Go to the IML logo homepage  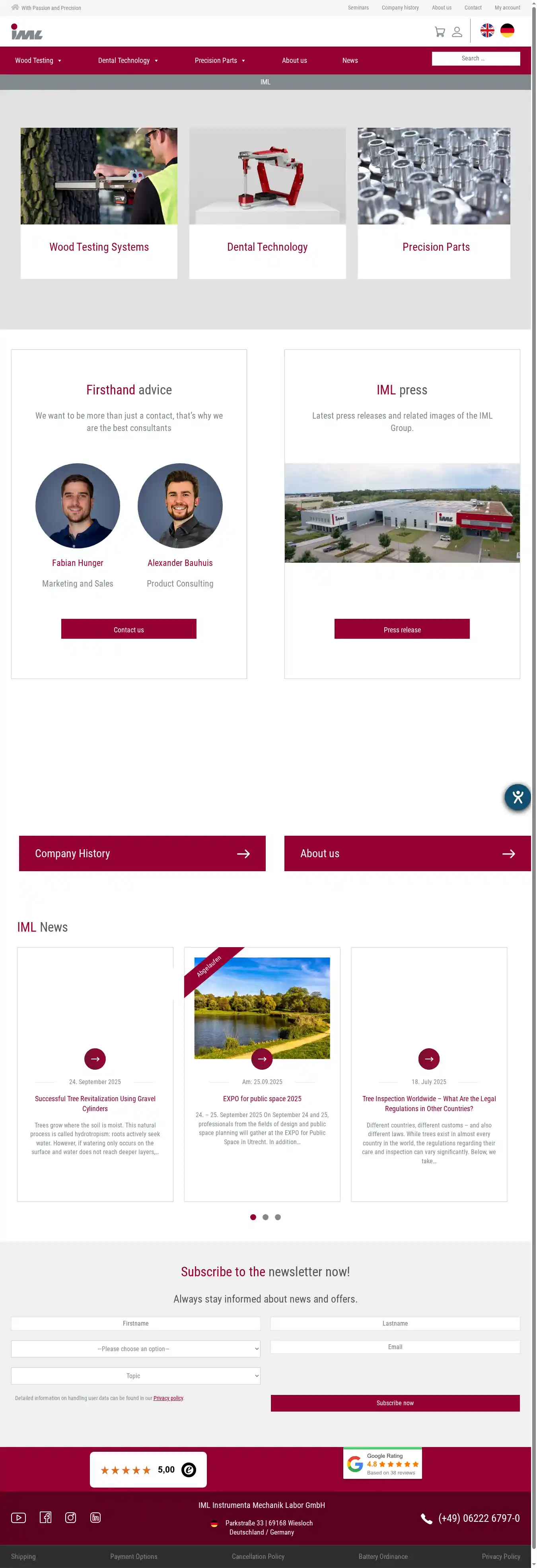tap(27, 32)
